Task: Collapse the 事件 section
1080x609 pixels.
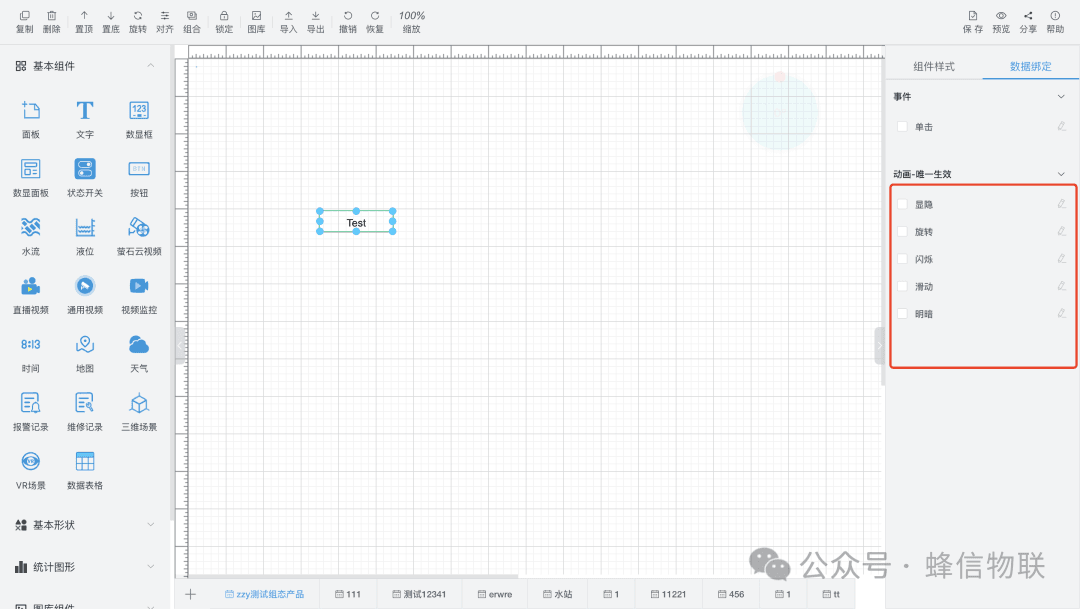Action: coord(1061,96)
